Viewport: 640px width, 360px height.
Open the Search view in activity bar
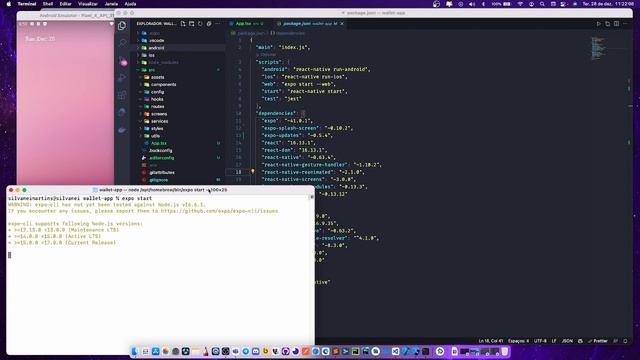[122, 42]
